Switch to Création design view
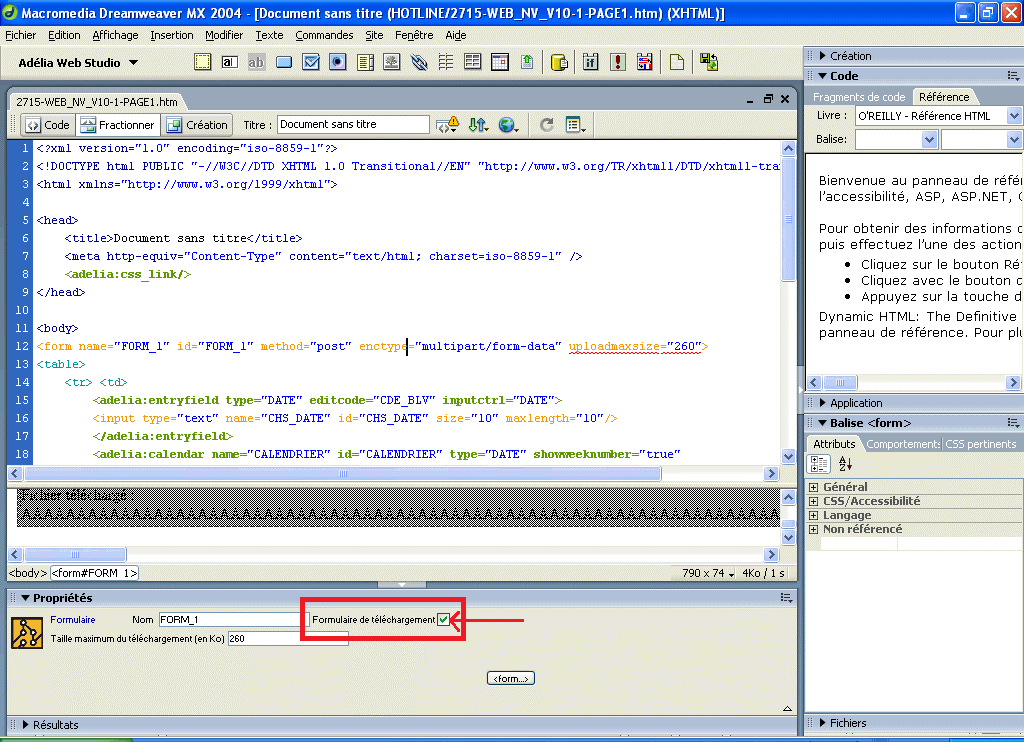 pyautogui.click(x=197, y=125)
